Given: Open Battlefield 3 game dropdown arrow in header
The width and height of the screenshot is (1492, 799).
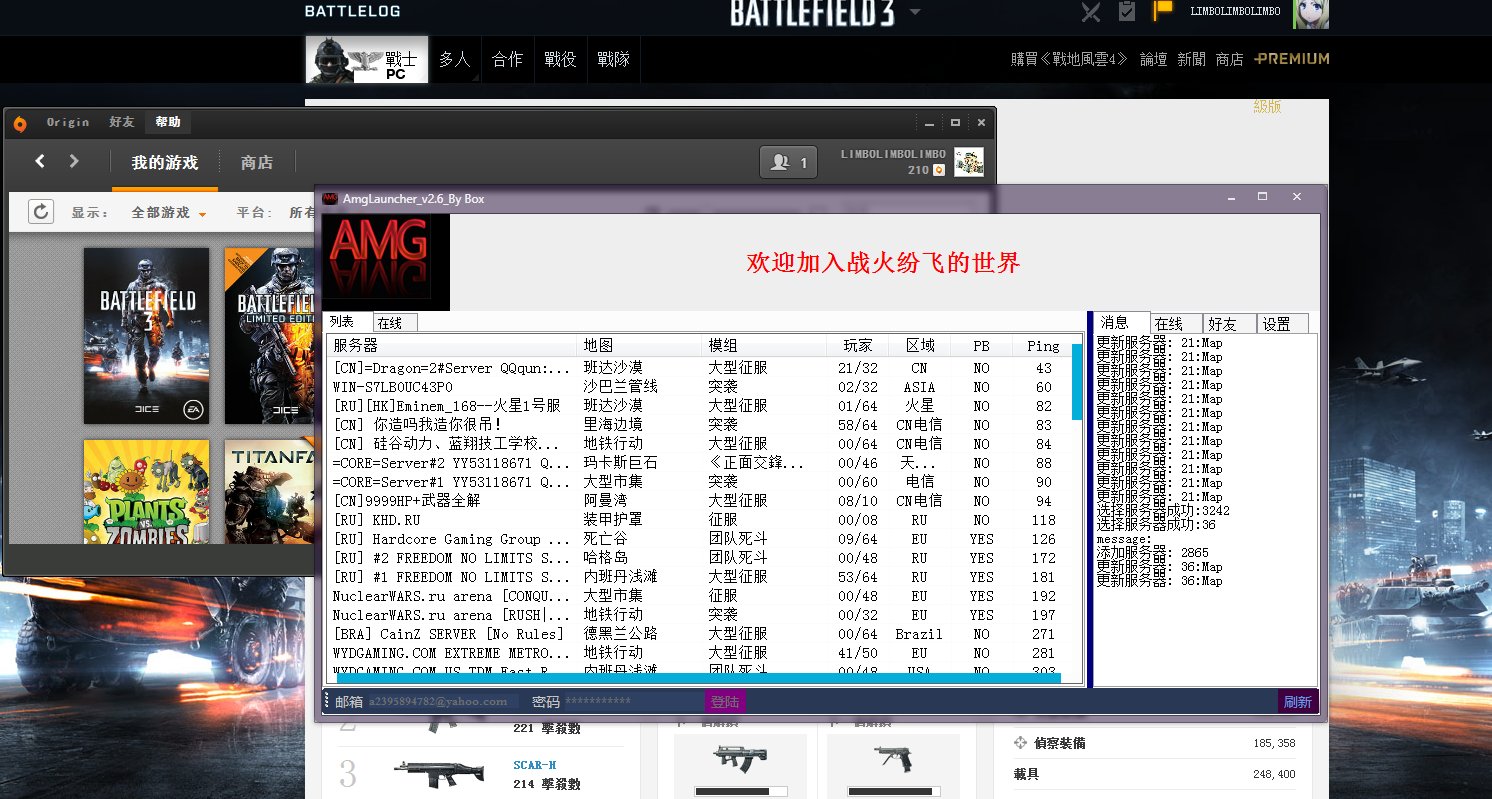Looking at the screenshot, I should [914, 12].
